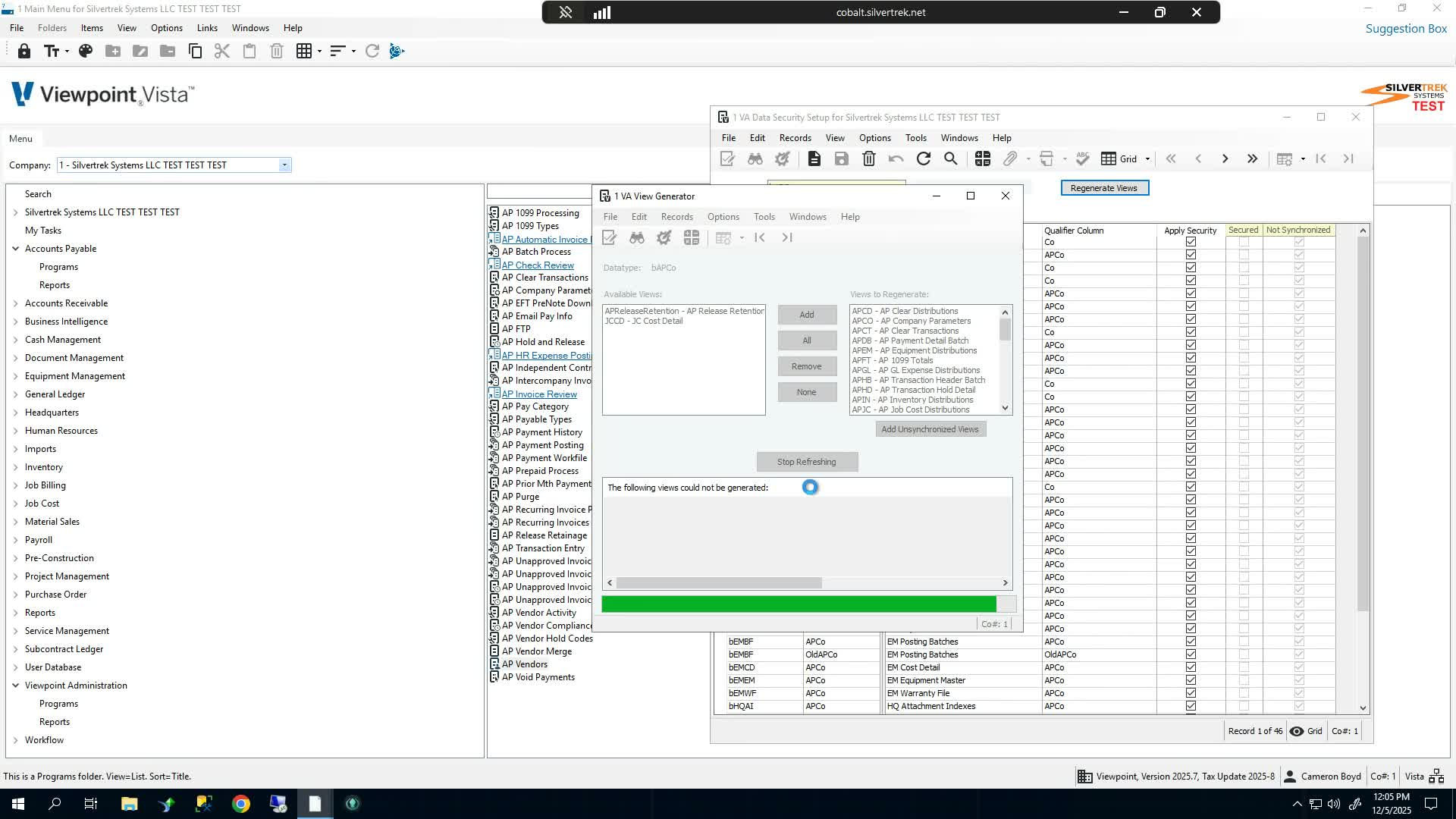The image size is (1456, 819).
Task: Select AP Vendor Merge in programs list
Action: [537, 651]
